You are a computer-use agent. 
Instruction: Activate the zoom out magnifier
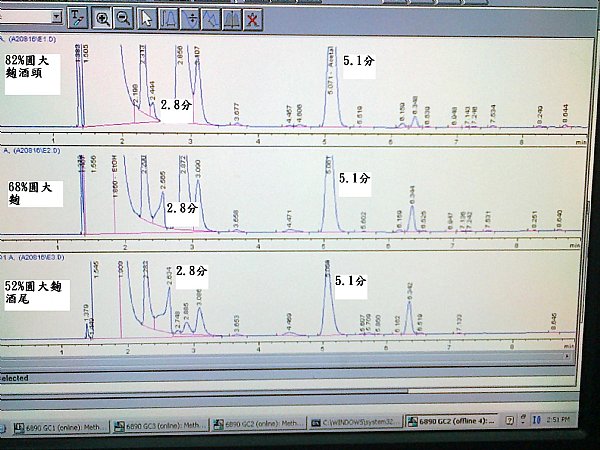pos(123,18)
